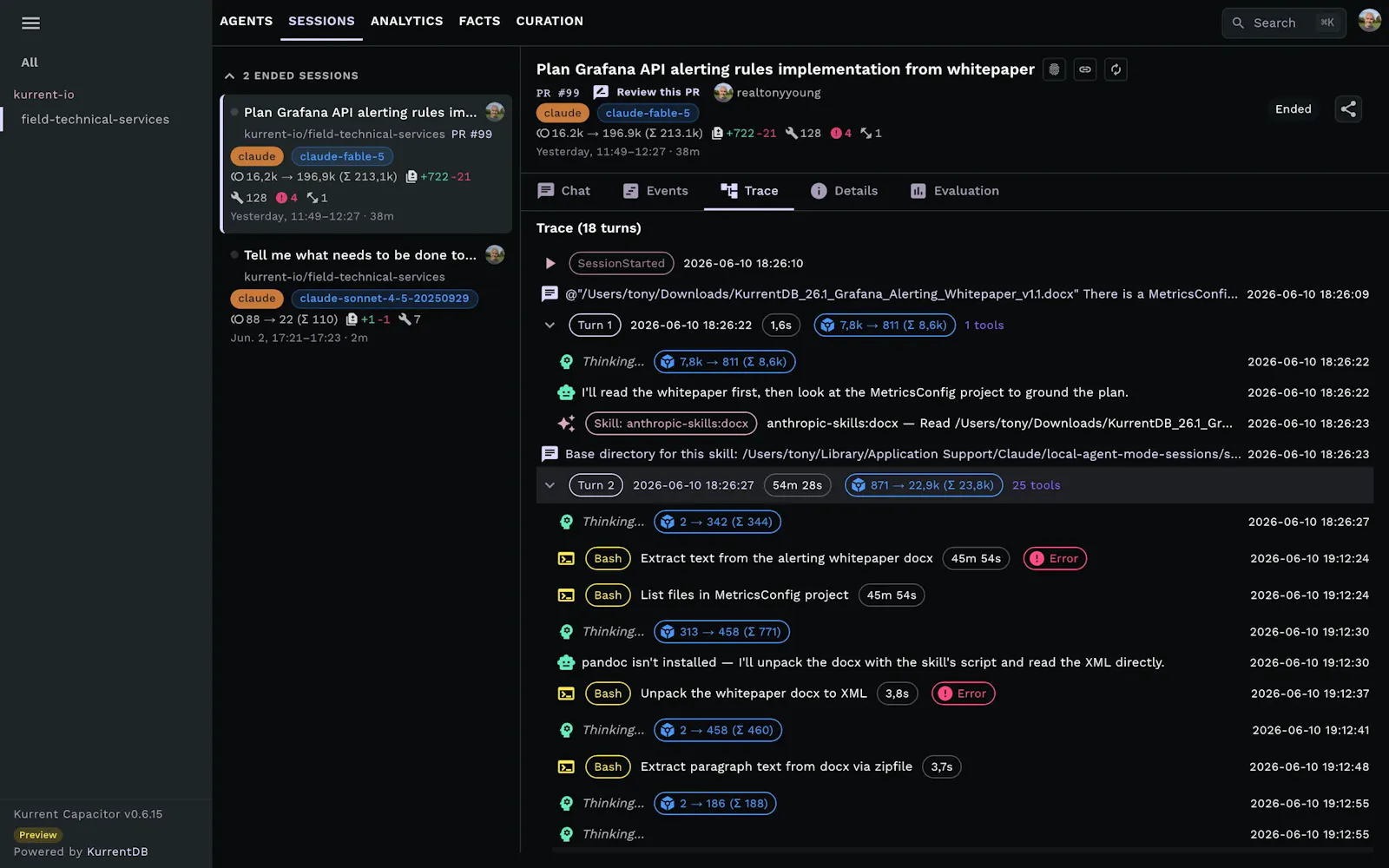Select field-technical-services repository
The height and width of the screenshot is (868, 1389).
(x=95, y=120)
